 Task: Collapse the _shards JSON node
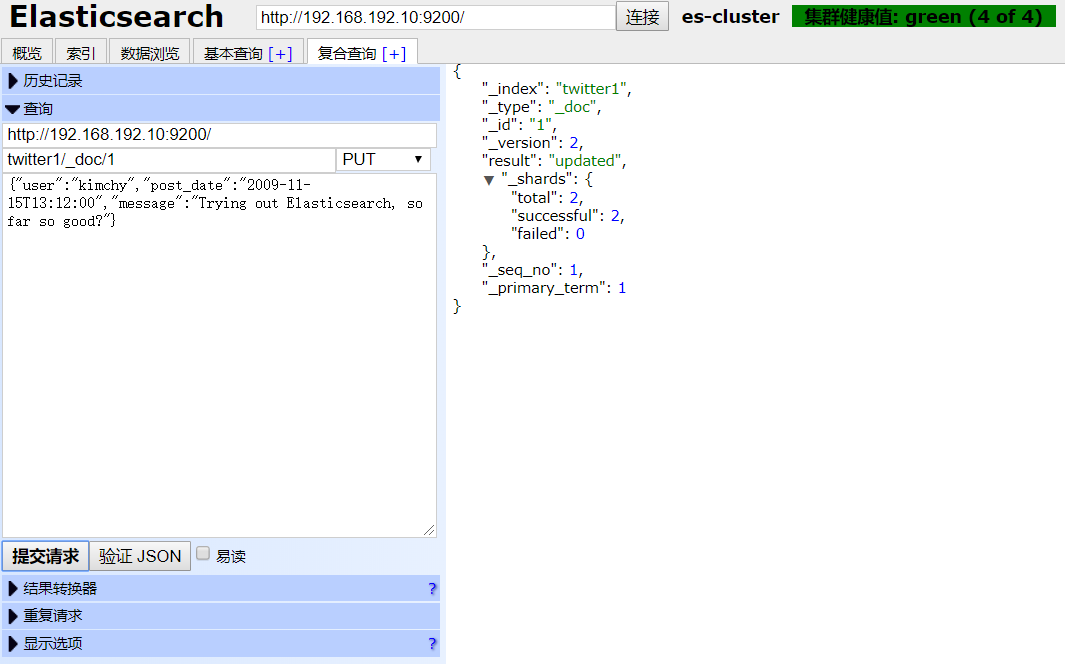488,180
